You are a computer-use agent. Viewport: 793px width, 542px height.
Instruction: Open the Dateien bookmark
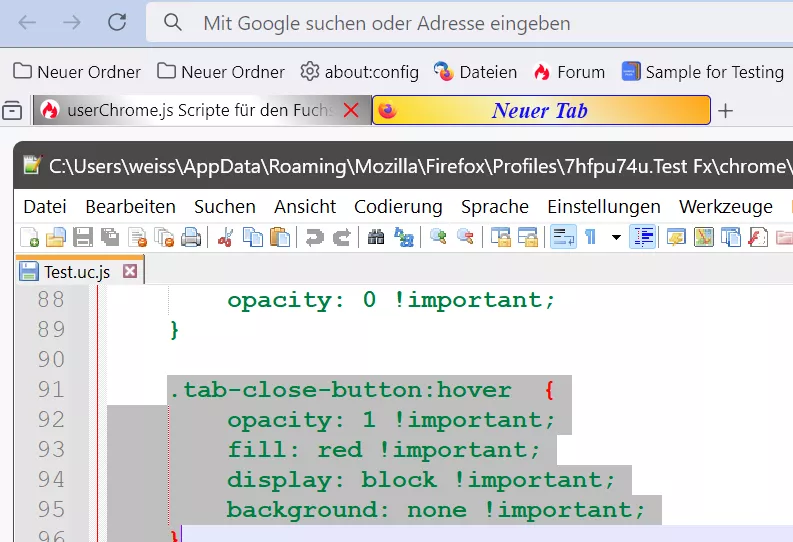pos(475,72)
